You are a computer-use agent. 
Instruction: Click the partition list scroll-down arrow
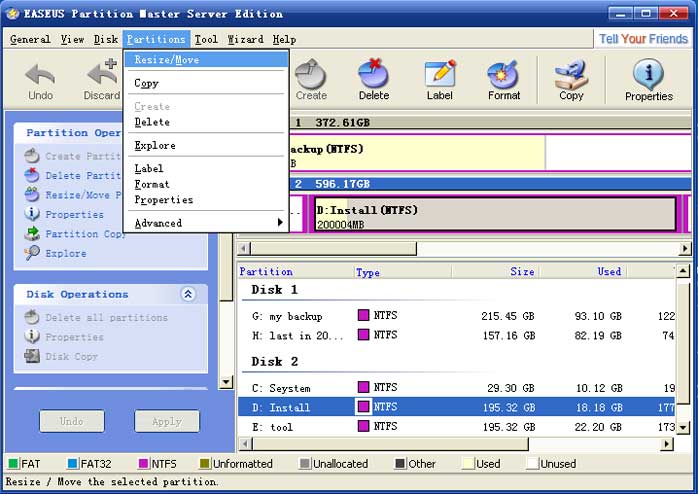[683, 428]
